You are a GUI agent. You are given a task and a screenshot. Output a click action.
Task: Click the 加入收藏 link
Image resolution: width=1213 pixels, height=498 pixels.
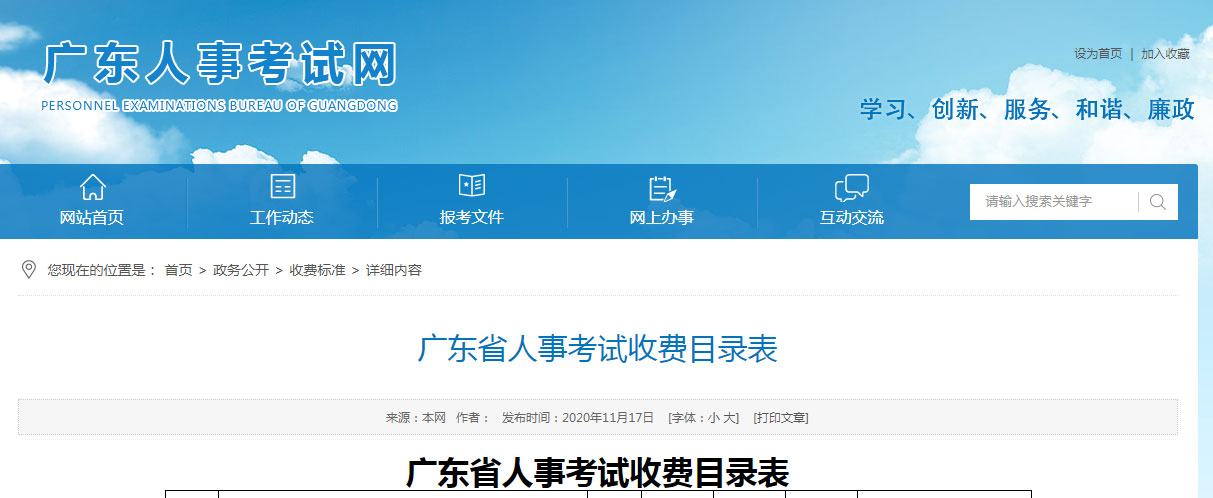[1166, 54]
